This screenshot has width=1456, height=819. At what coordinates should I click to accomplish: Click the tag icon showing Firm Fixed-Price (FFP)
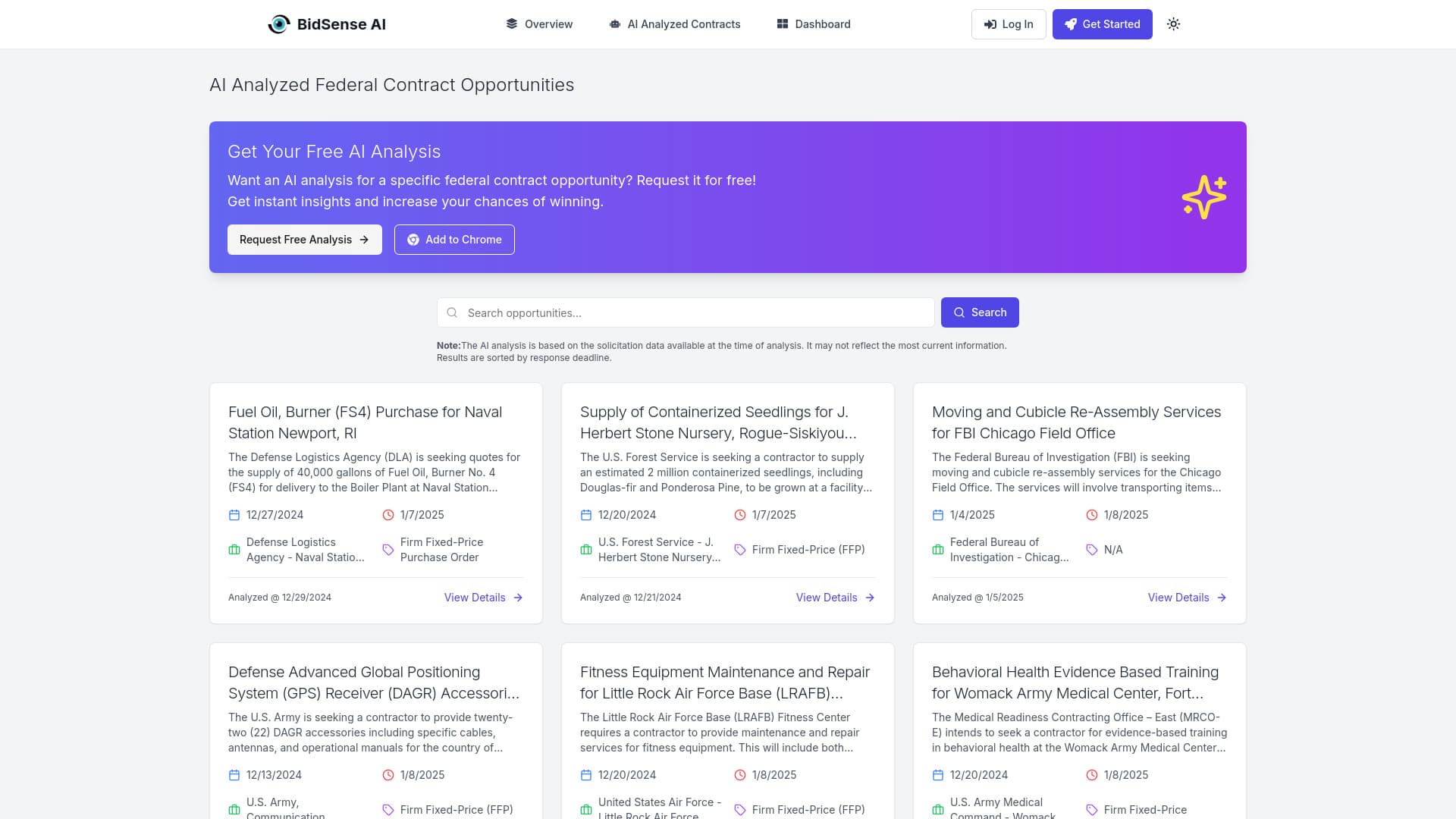(x=739, y=549)
